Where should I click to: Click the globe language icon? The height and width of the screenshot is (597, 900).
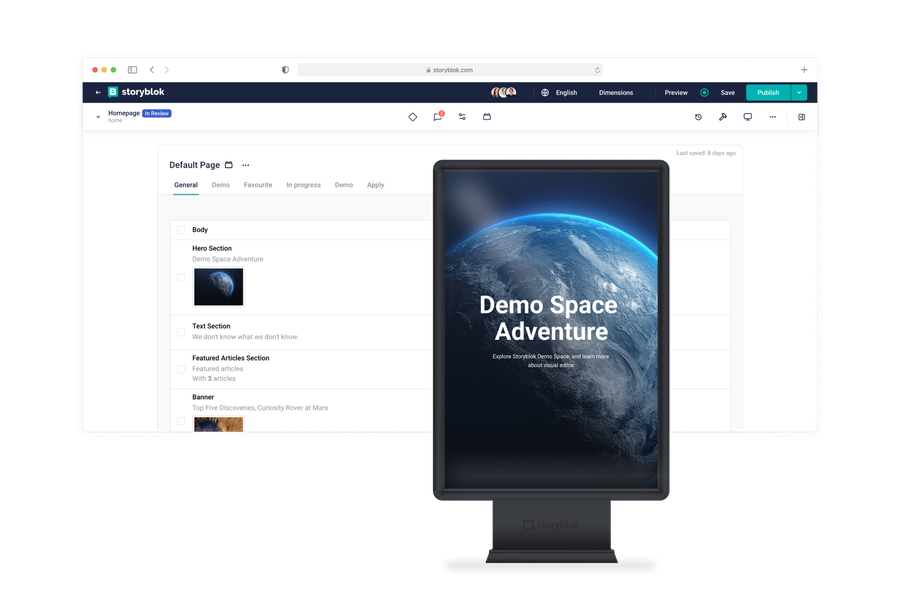545,92
